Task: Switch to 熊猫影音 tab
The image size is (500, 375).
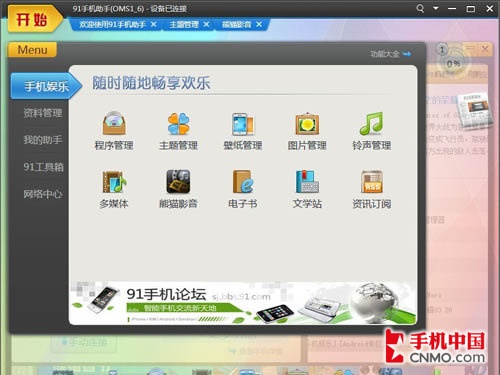Action: [237, 25]
